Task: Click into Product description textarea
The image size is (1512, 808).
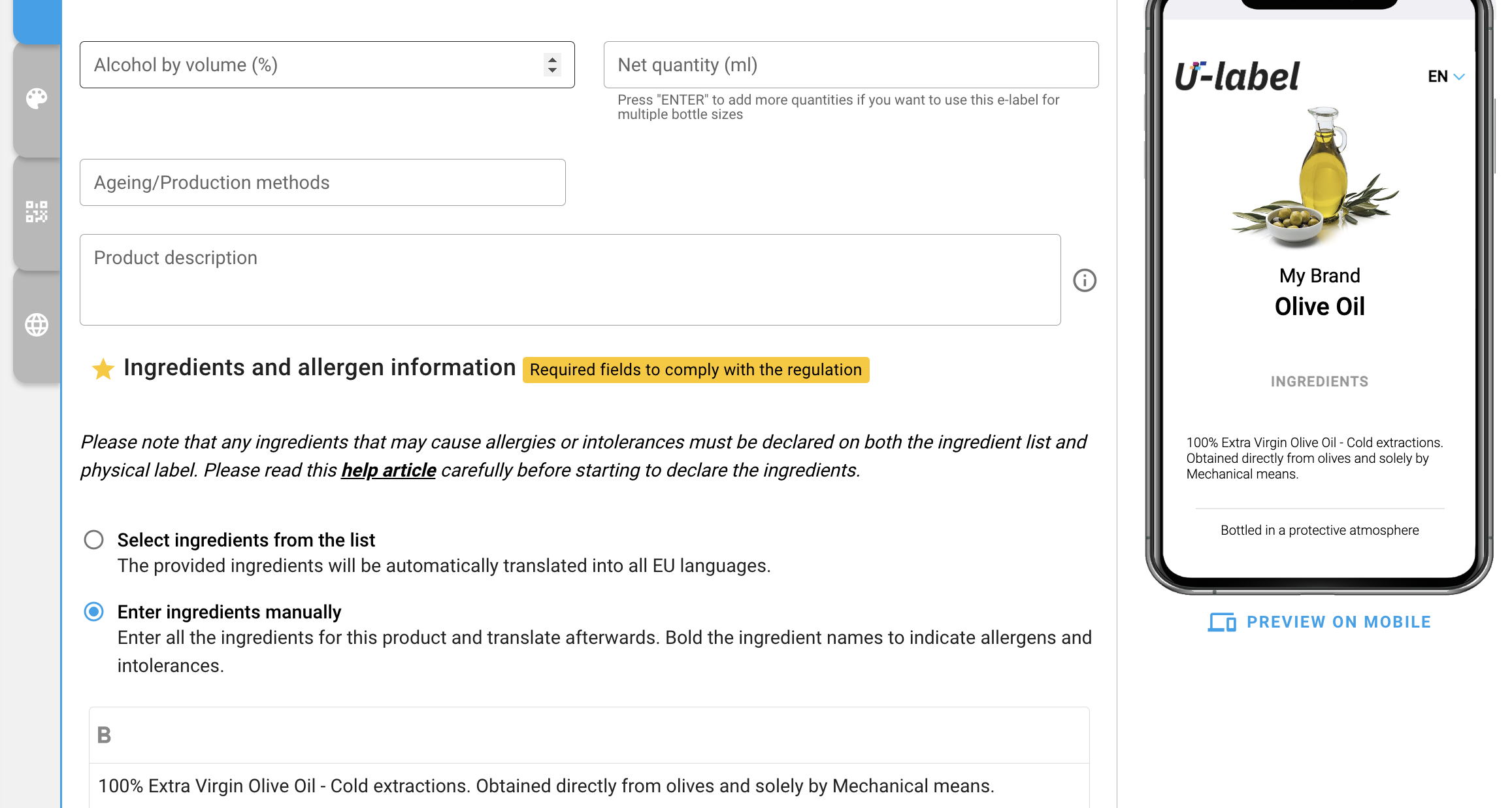Action: tap(570, 280)
